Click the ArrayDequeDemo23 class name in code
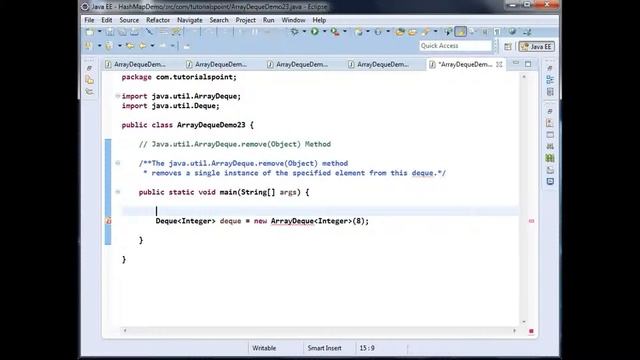This screenshot has height=360, width=640. (211, 125)
